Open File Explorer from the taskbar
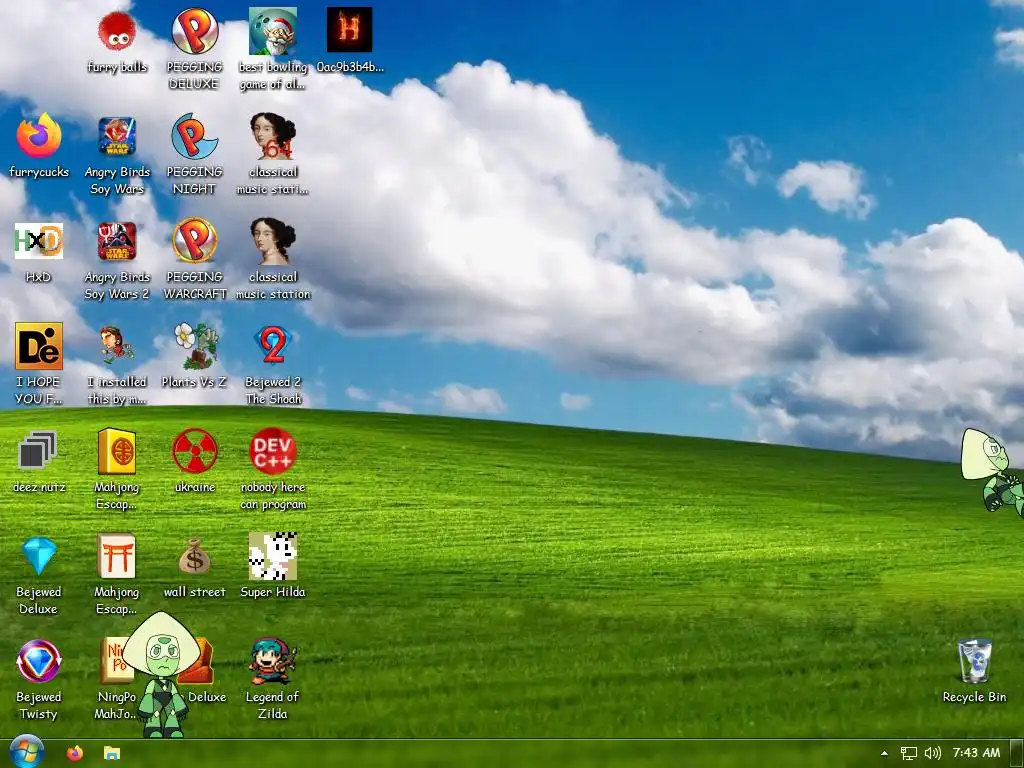 pos(112,753)
